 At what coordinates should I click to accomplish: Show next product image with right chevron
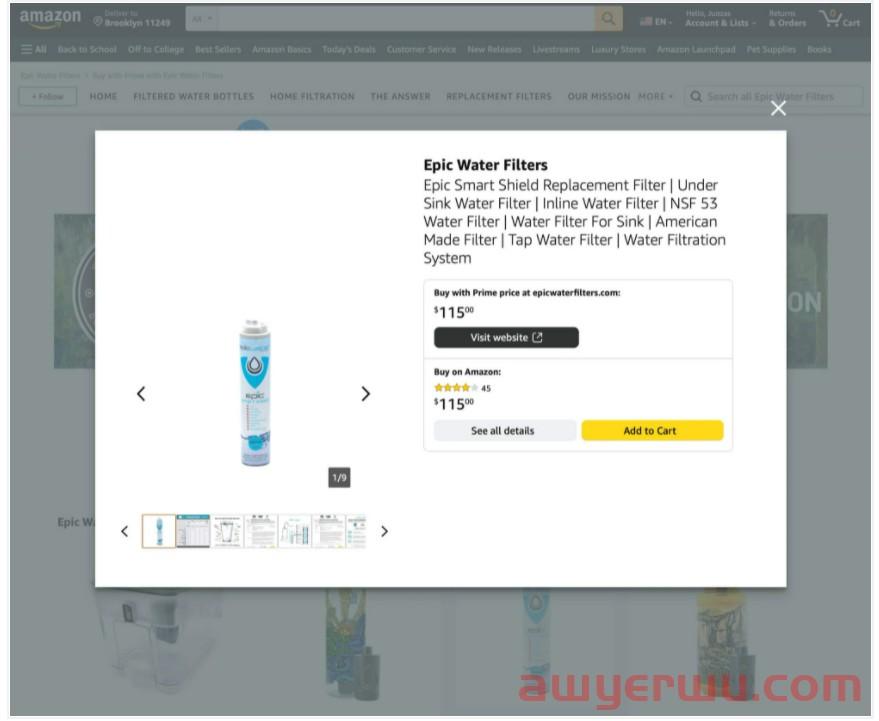coord(366,394)
